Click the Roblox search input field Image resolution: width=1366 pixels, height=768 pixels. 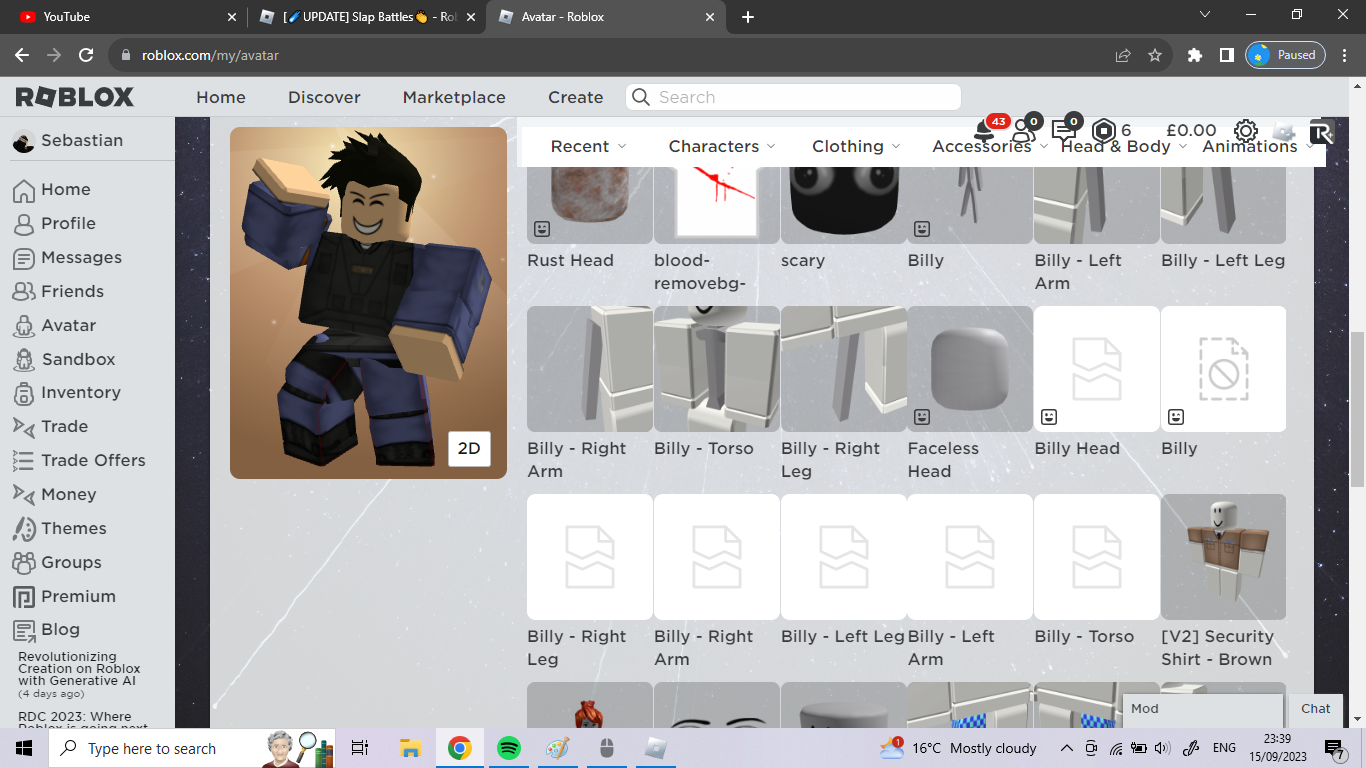793,97
